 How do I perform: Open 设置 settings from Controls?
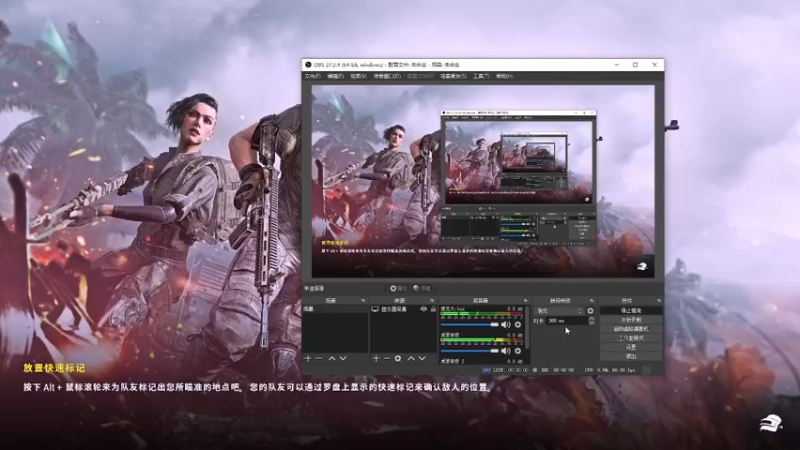(631, 347)
